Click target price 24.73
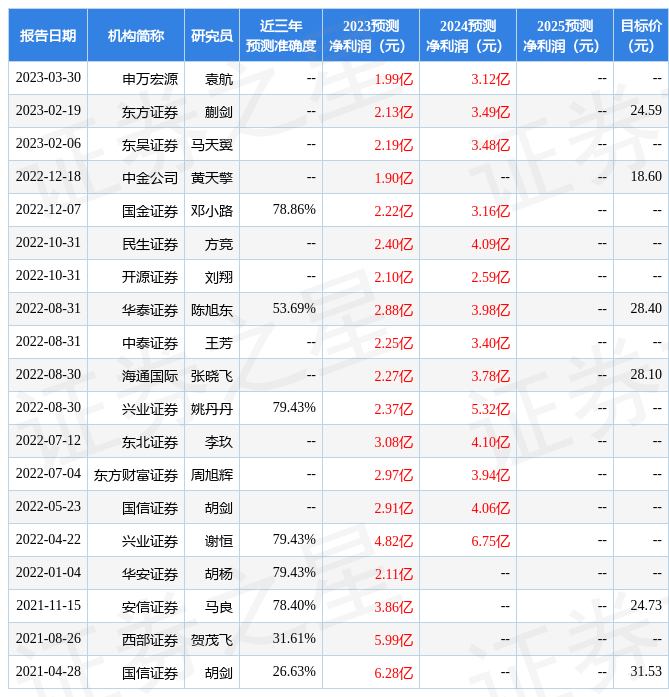This screenshot has width=669, height=697. click(646, 605)
